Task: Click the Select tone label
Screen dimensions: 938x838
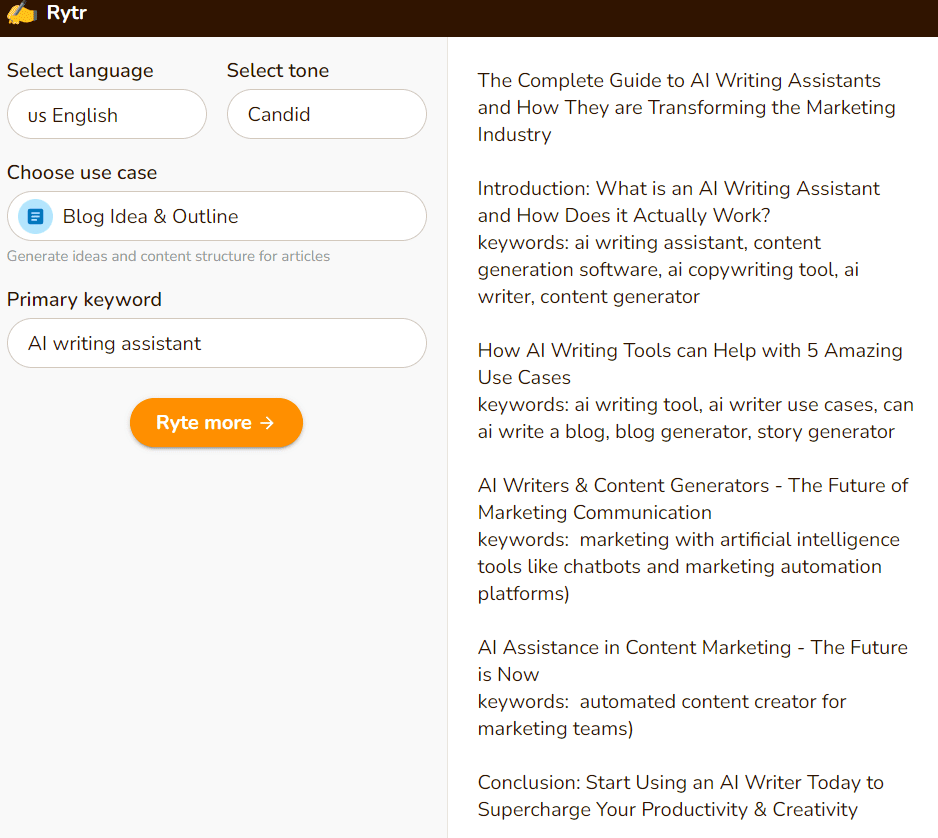Action: point(278,71)
